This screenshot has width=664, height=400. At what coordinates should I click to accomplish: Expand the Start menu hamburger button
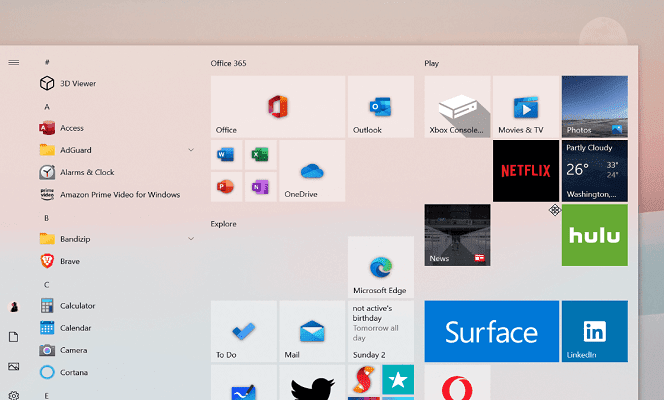pyautogui.click(x=14, y=62)
